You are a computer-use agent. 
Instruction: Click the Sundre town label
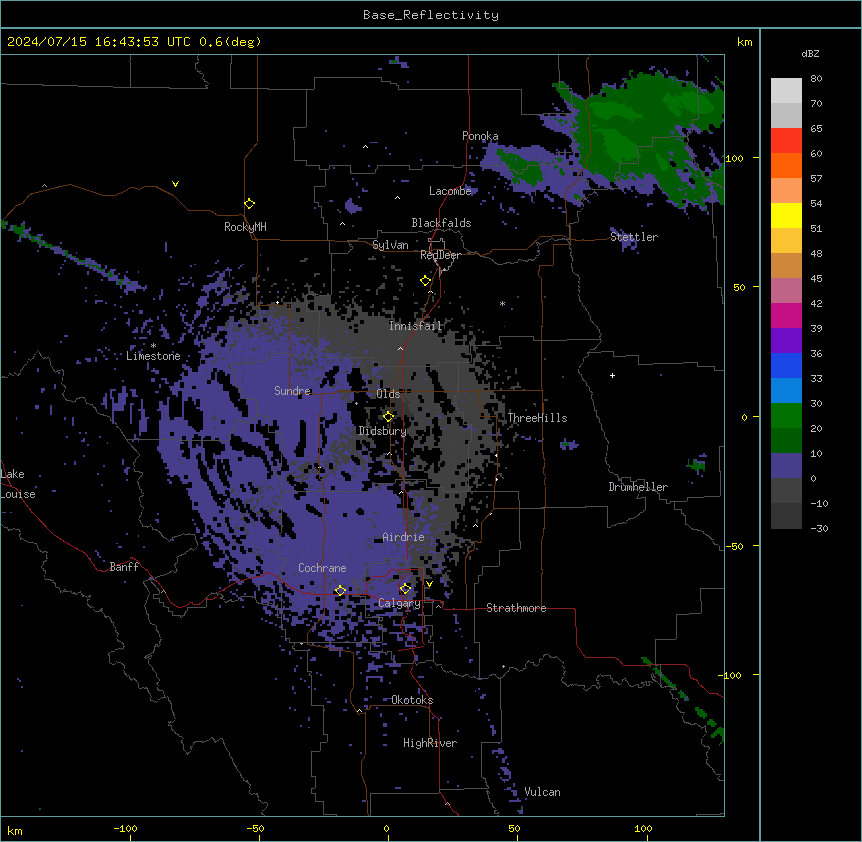[292, 391]
